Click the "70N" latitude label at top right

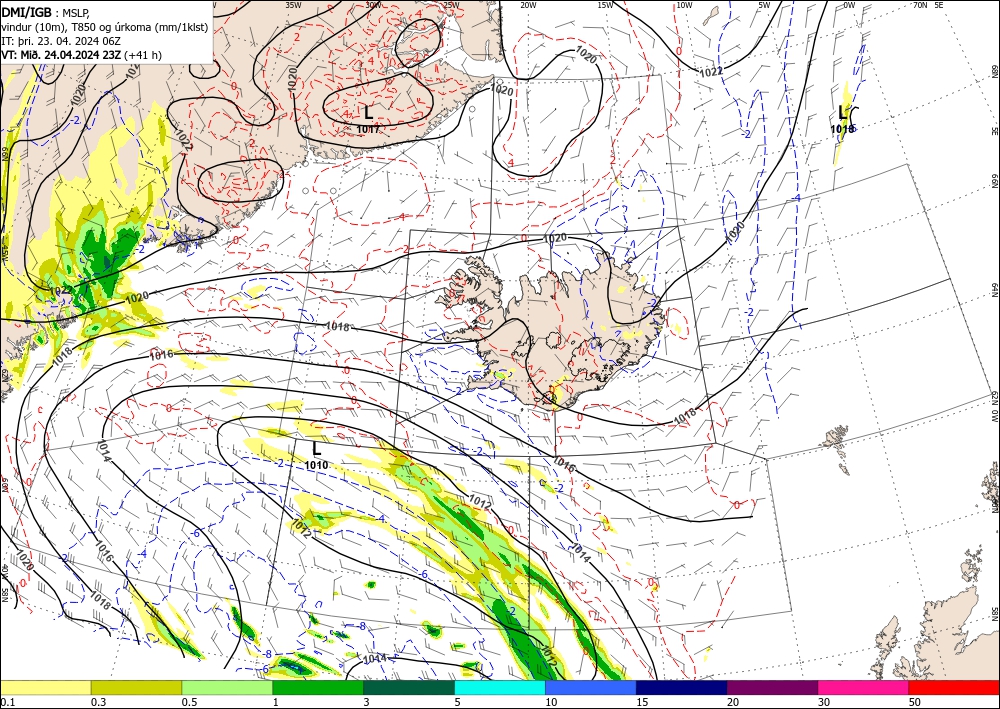tap(920, 5)
